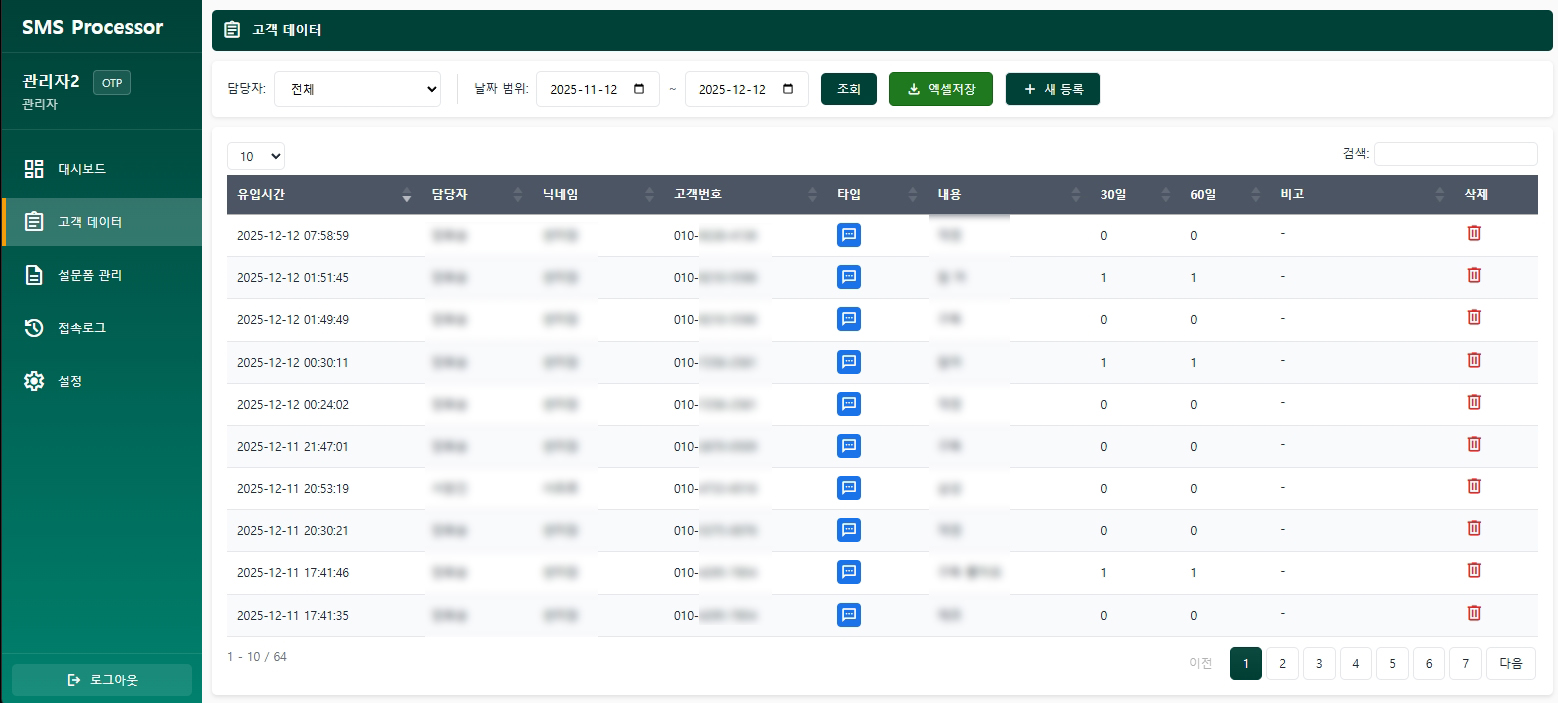Screen dimensions: 1558x703
Task: Toggle sorting on the 고객번호 column
Action: 811,195
